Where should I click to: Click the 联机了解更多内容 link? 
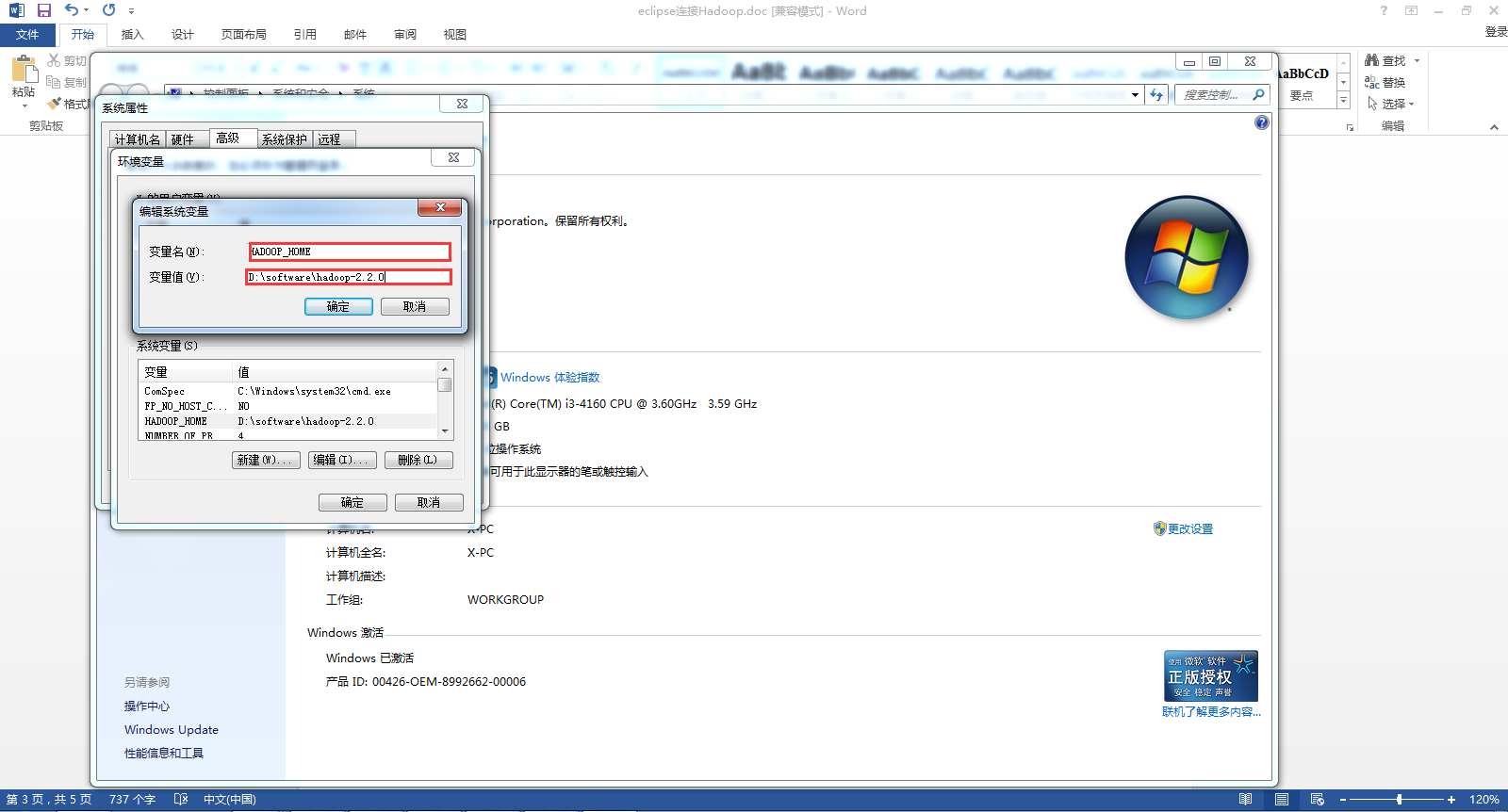(x=1211, y=712)
